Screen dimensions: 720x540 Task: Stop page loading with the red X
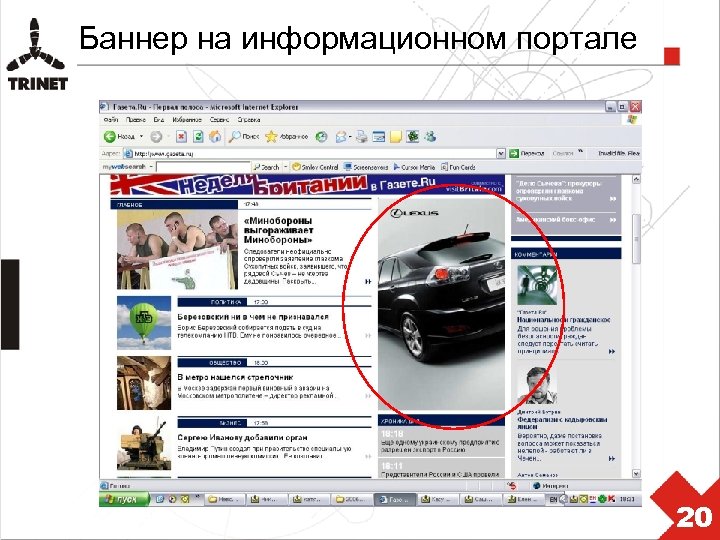(181, 136)
